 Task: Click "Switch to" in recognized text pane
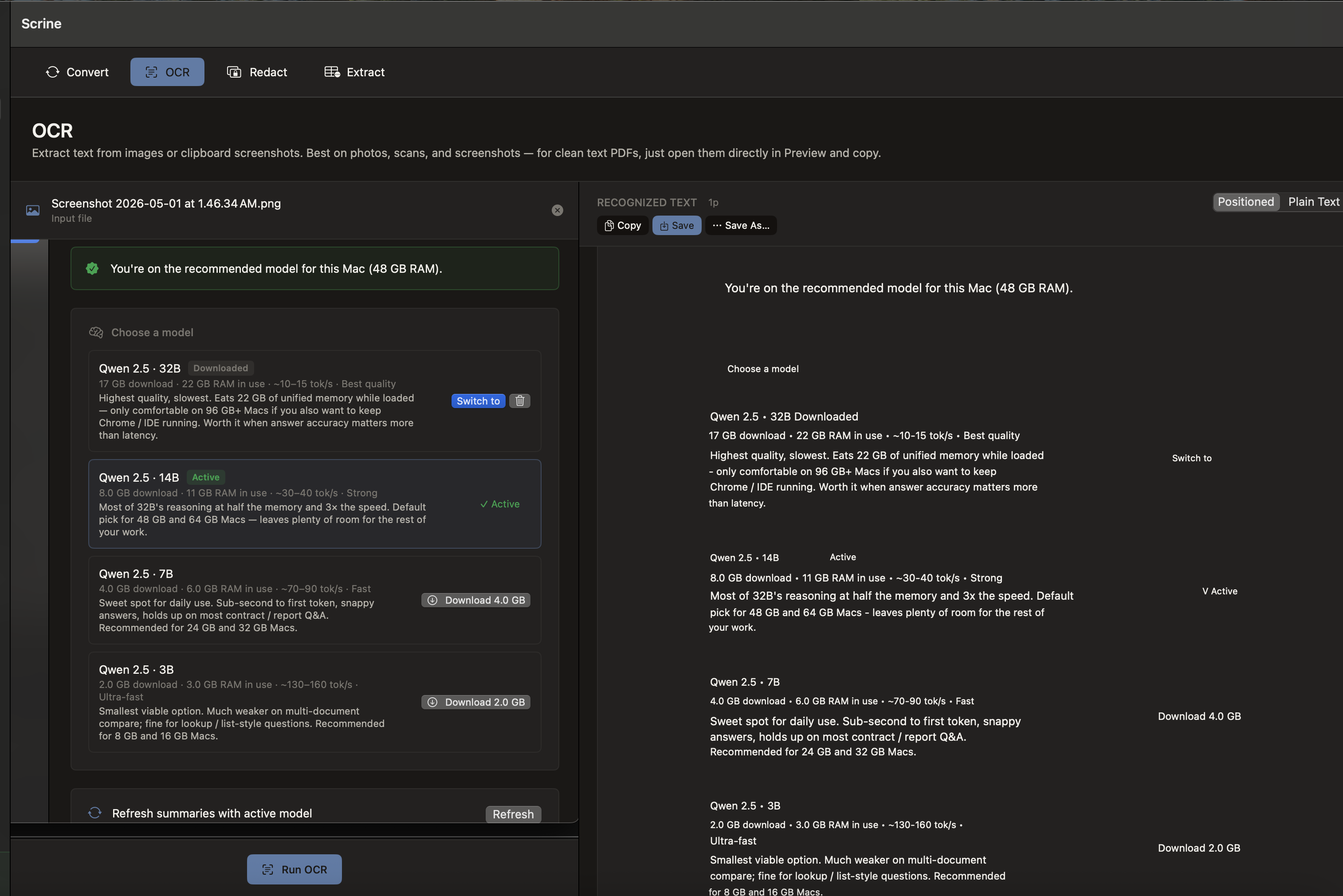1192,458
